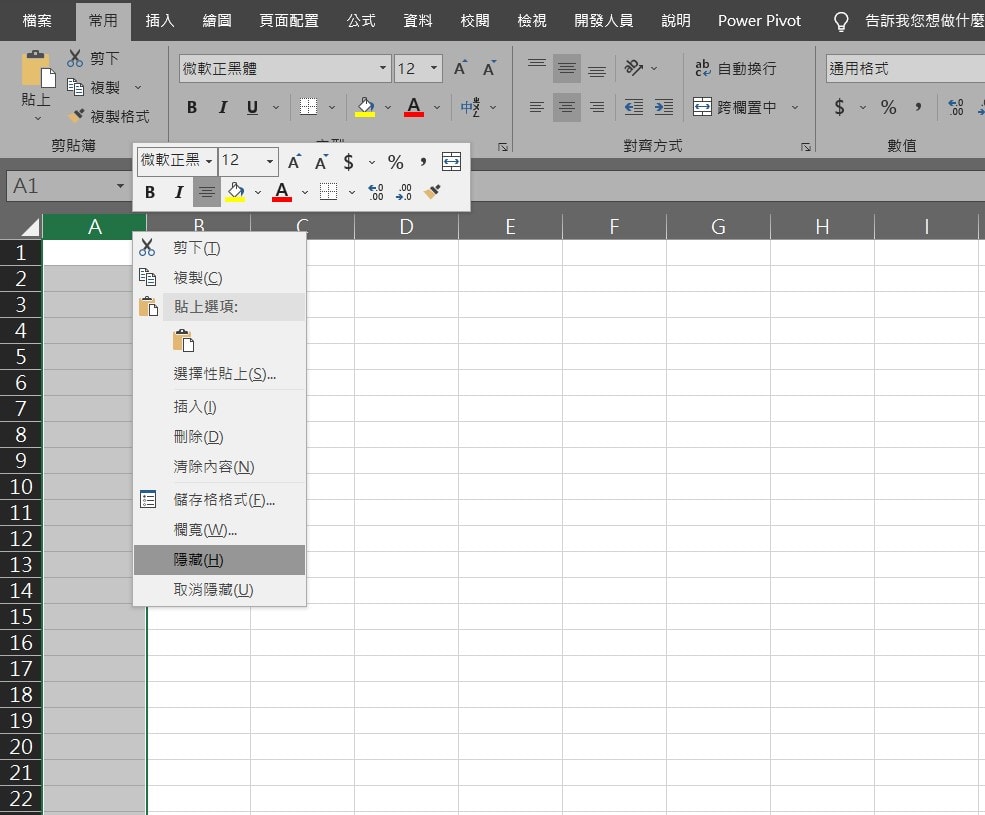Select 隱藏 from the context menu
985x815 pixels.
(218, 559)
